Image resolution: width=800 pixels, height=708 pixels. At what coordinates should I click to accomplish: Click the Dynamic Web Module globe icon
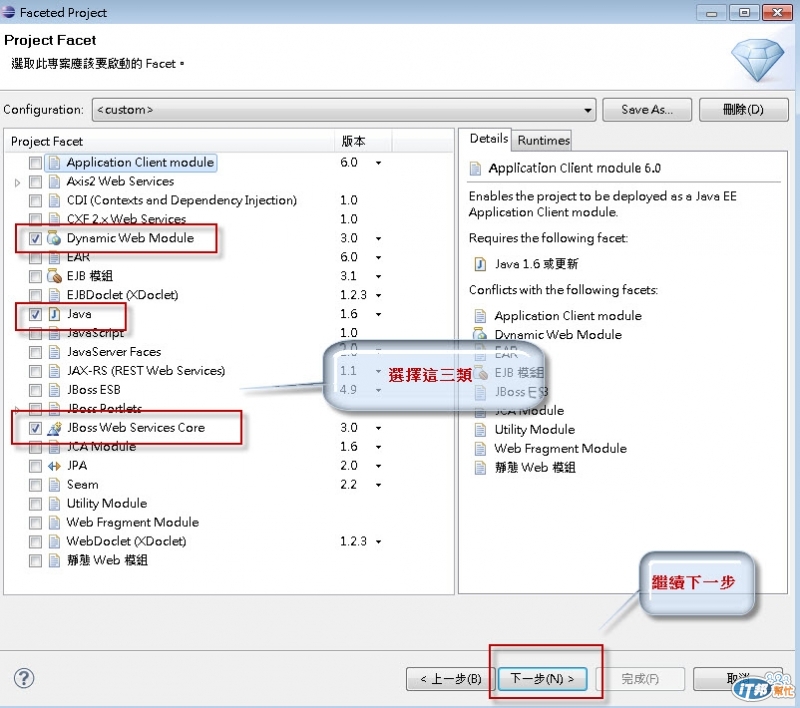point(54,238)
